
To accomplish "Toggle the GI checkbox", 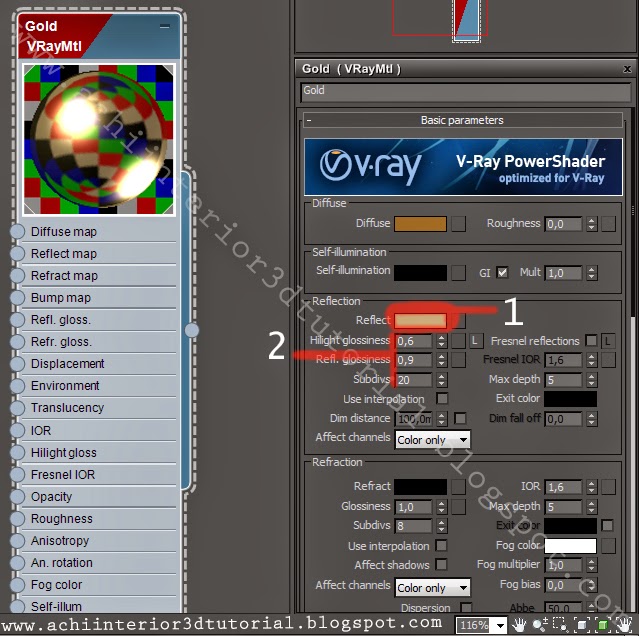I will pos(503,272).
